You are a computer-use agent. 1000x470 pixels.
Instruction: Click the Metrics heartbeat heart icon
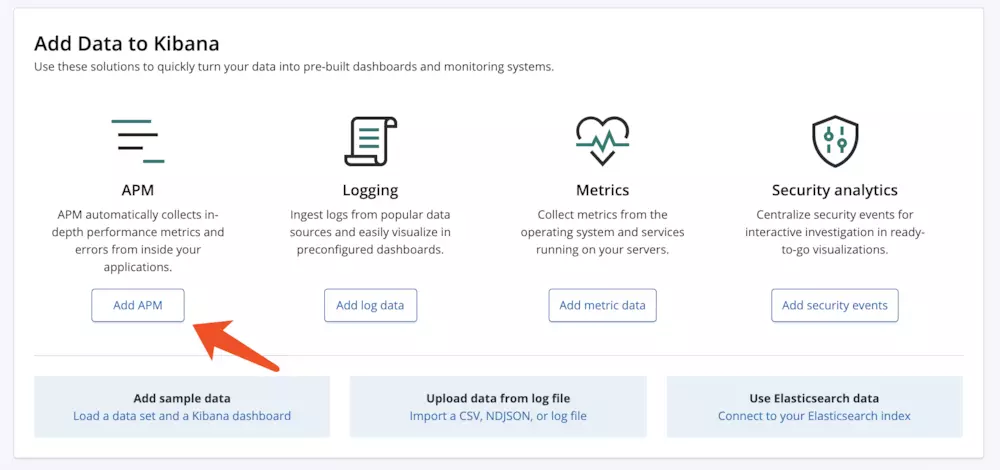pos(603,141)
